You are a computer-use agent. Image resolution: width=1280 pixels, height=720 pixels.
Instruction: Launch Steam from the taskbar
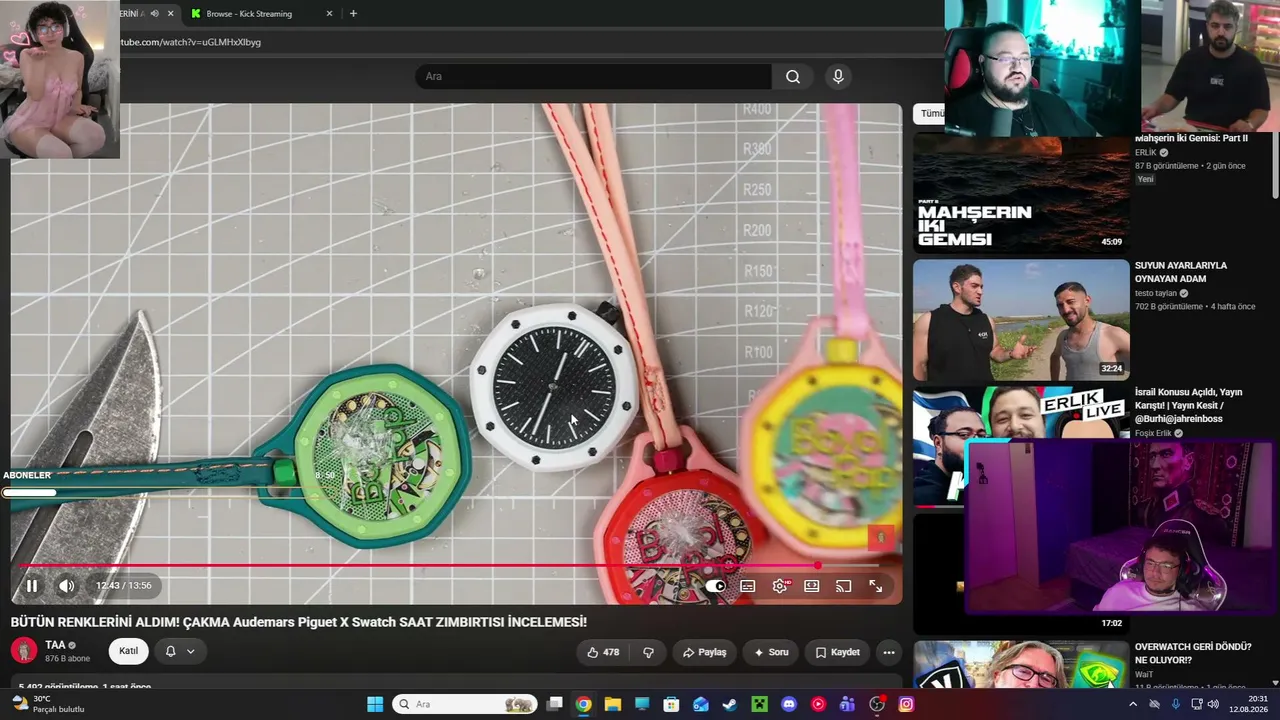tap(730, 704)
